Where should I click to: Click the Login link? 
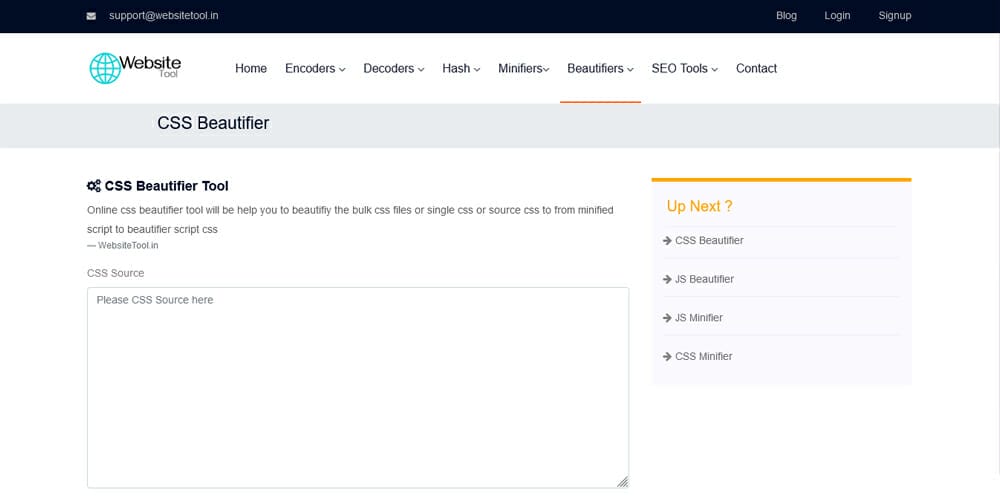pos(837,16)
